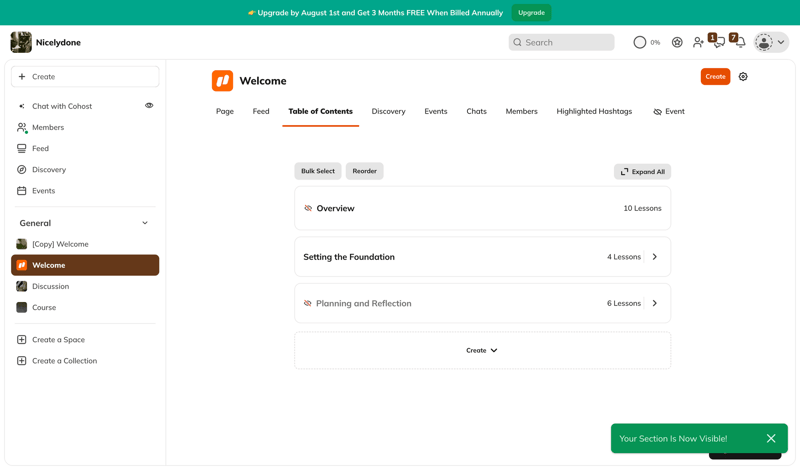This screenshot has height=470, width=800.
Task: Click the Nicelydone community logo
Action: 21,42
